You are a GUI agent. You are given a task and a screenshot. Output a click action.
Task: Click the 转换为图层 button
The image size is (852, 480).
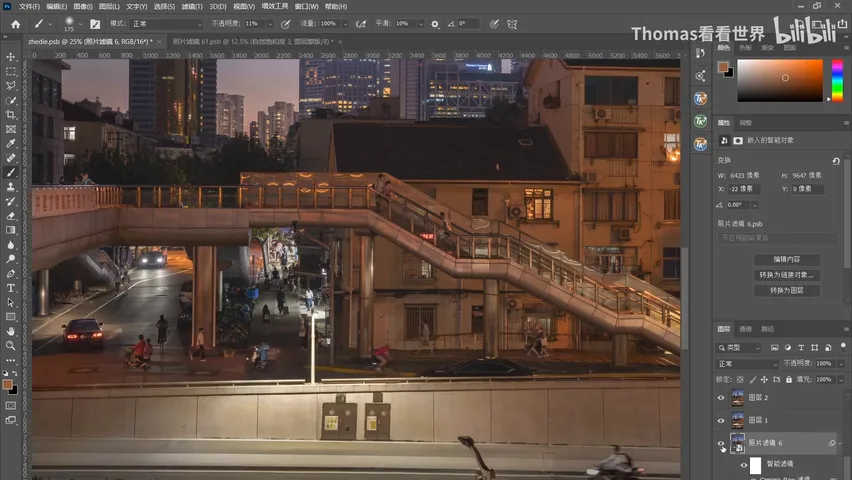pos(786,290)
